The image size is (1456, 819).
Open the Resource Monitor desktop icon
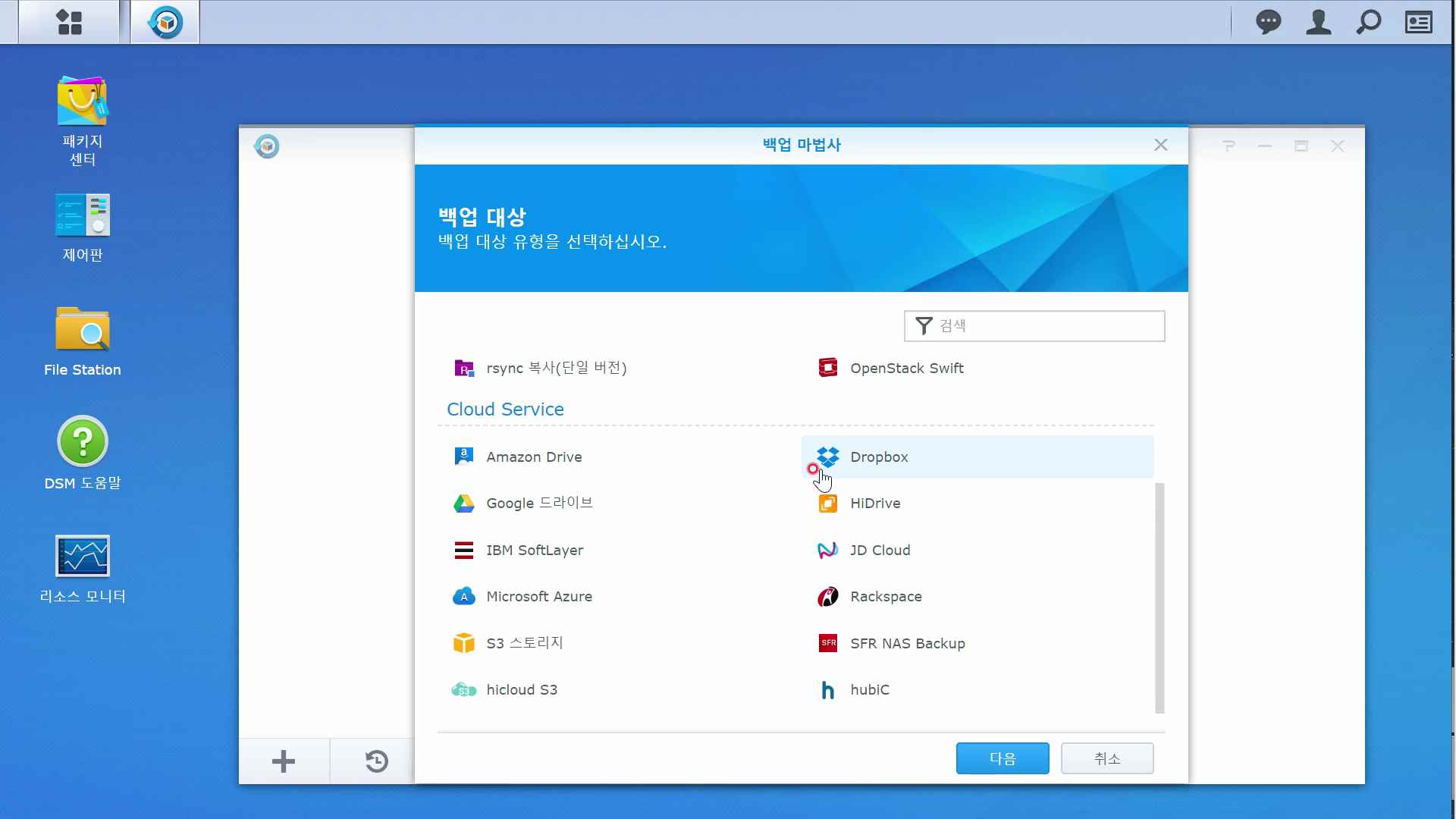pos(82,556)
